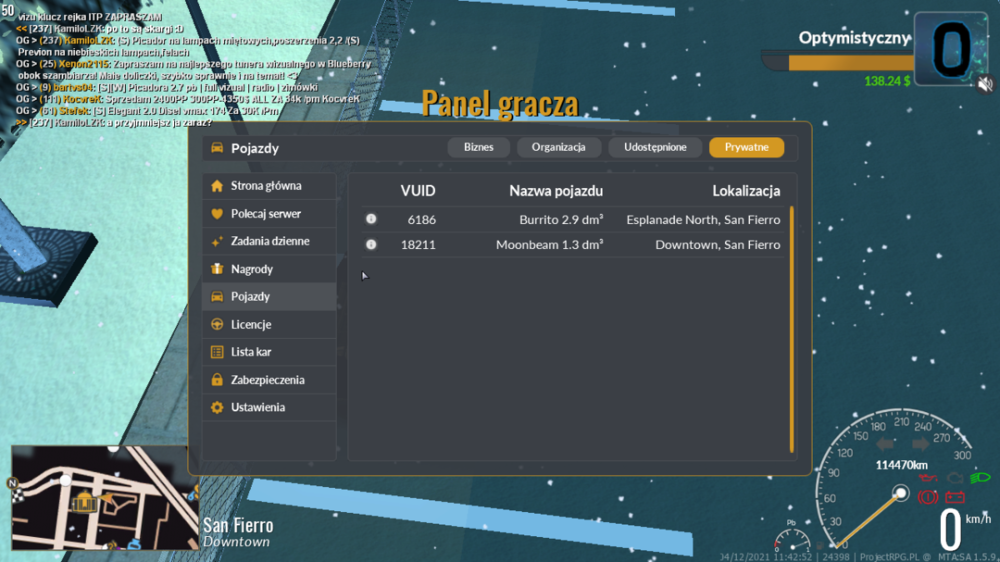Switch to the Organizacja tab

pos(559,147)
